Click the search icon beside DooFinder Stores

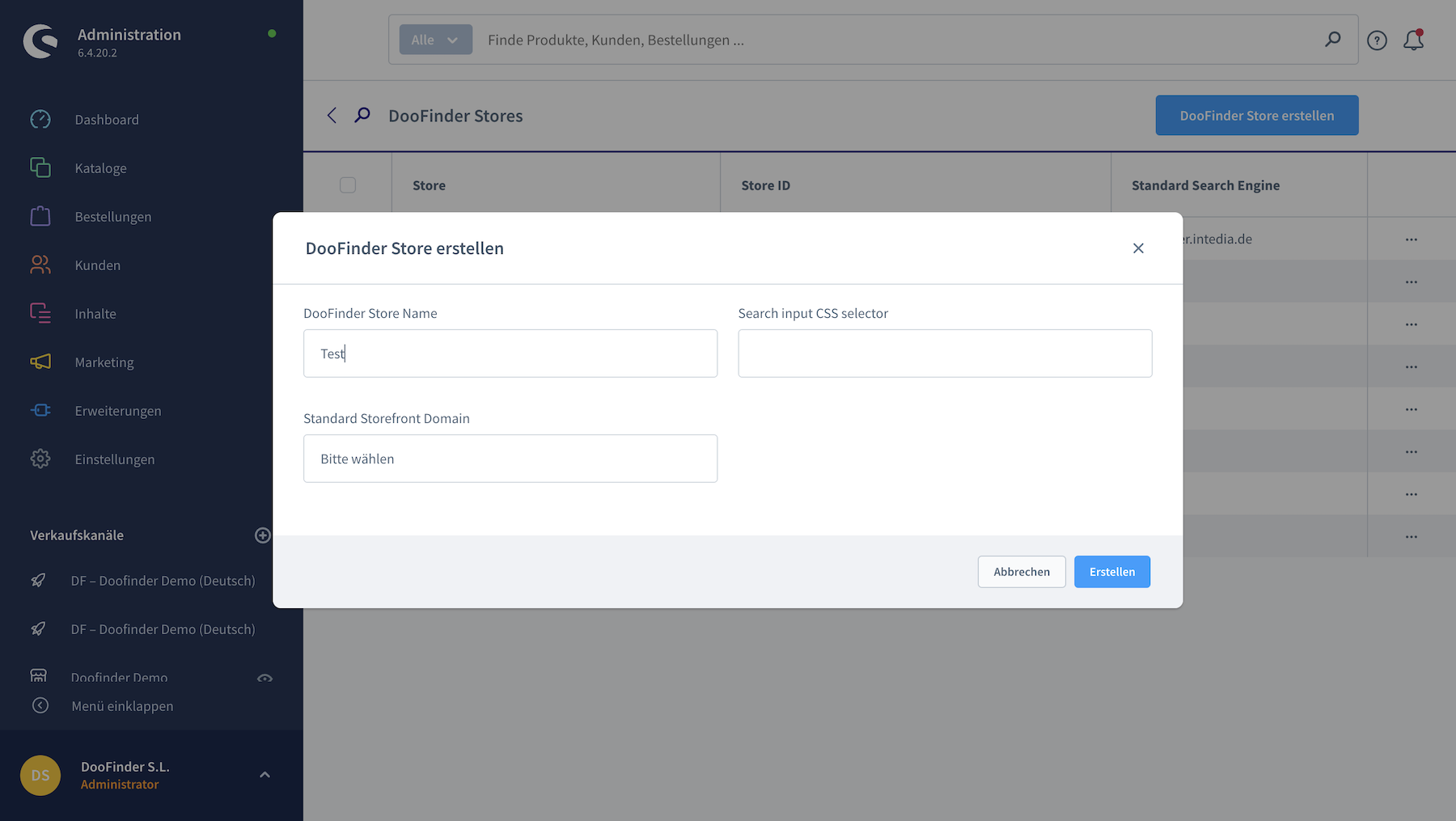click(362, 115)
